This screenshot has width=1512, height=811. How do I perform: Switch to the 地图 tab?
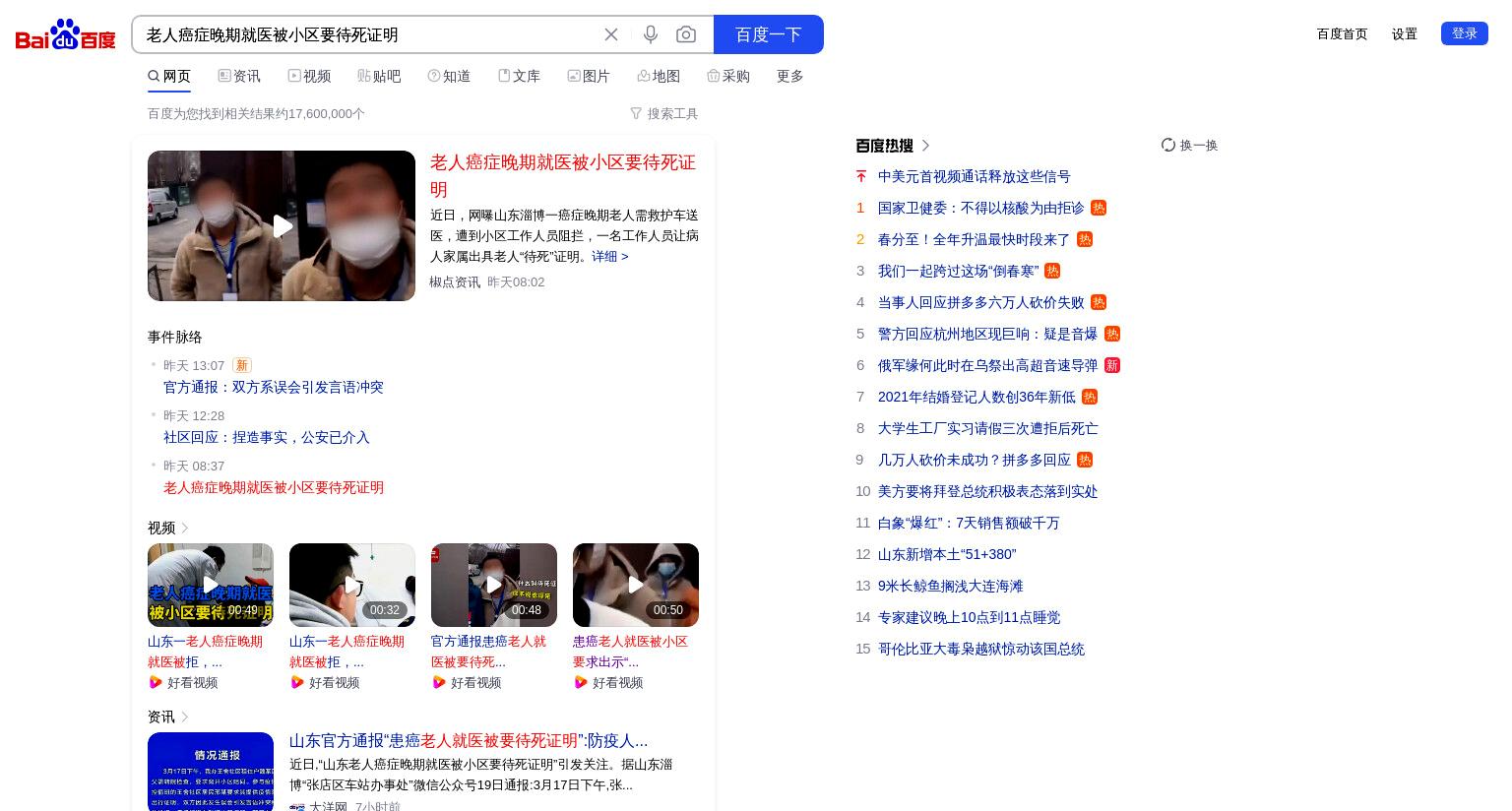pyautogui.click(x=659, y=76)
